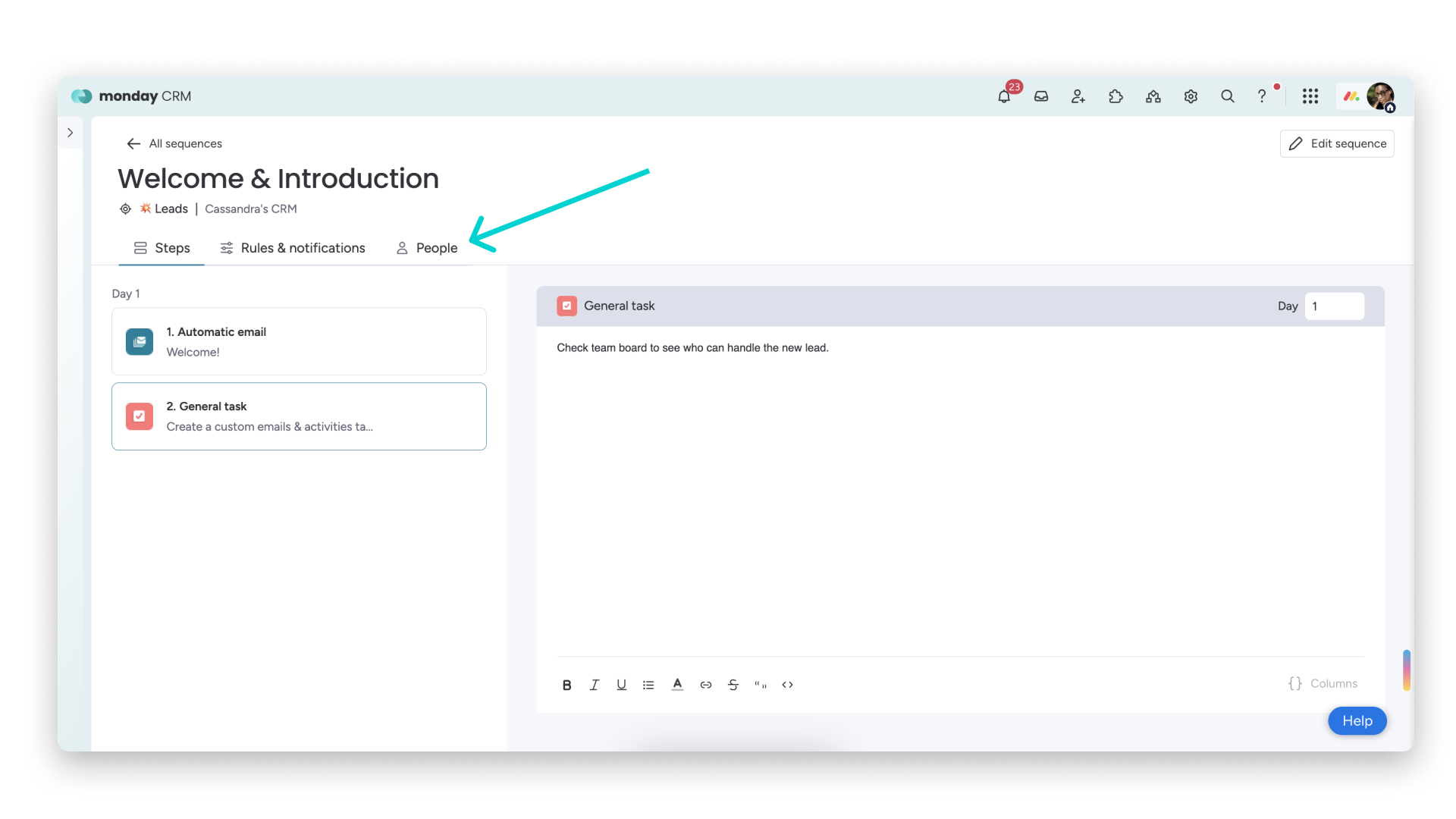Click the target icon beside Leads

(x=126, y=209)
